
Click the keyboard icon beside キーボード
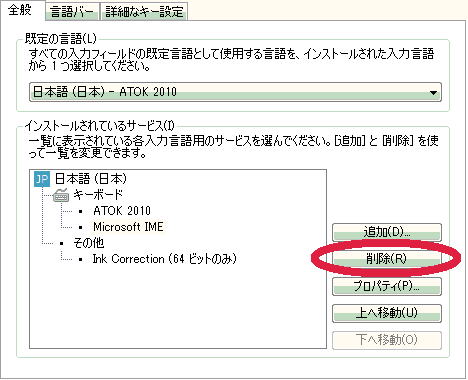(x=61, y=195)
